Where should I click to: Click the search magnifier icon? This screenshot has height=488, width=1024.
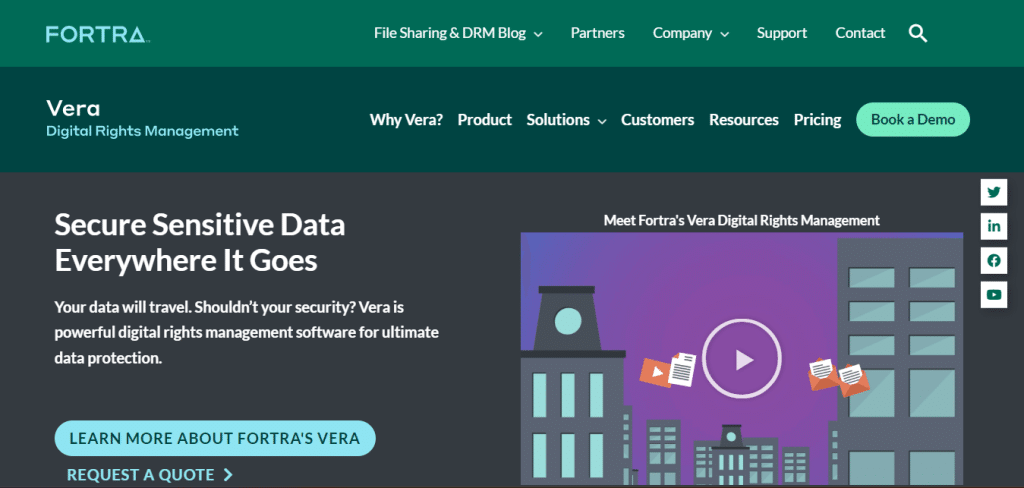point(918,34)
